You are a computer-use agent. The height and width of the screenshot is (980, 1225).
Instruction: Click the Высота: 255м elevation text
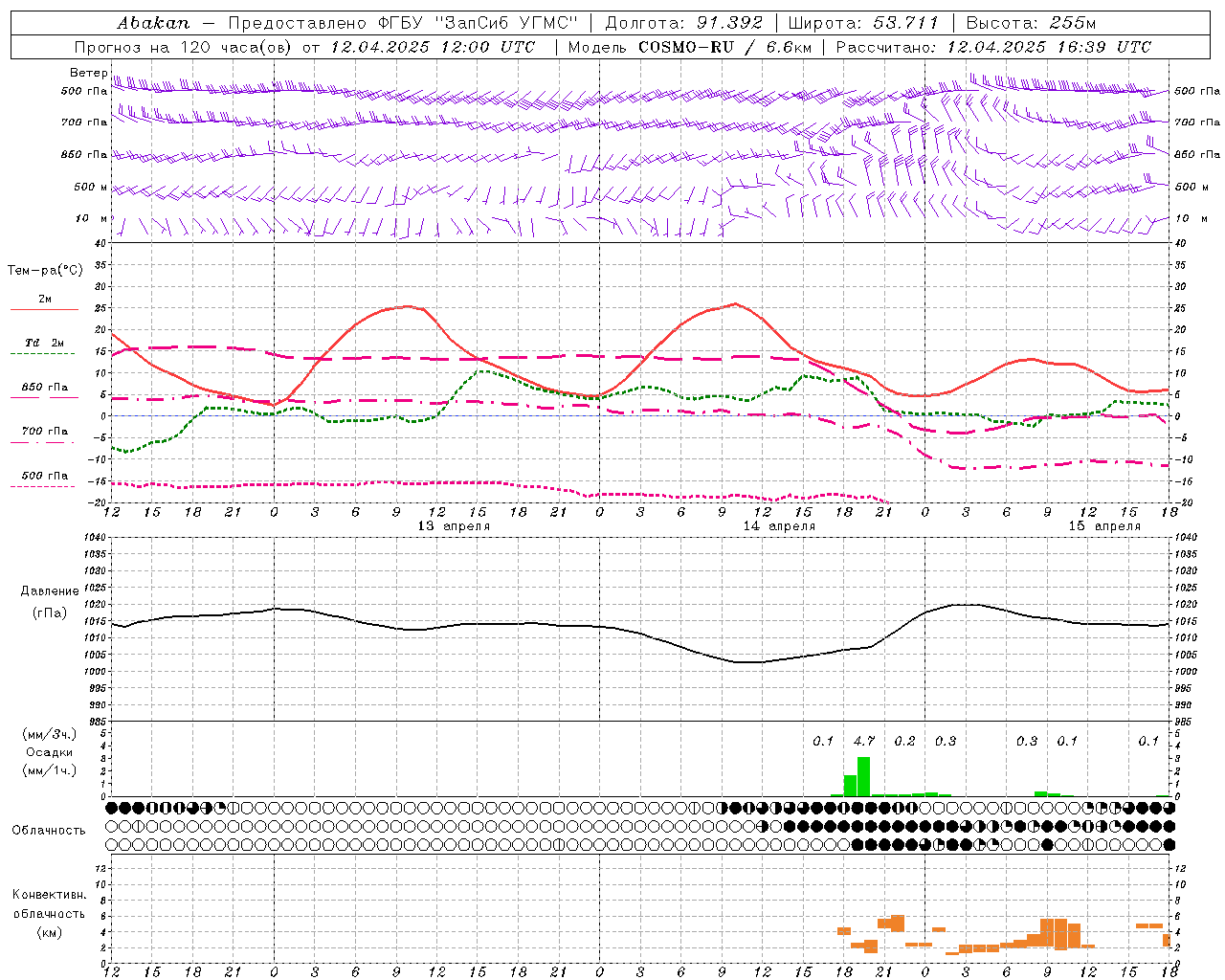point(1031,22)
